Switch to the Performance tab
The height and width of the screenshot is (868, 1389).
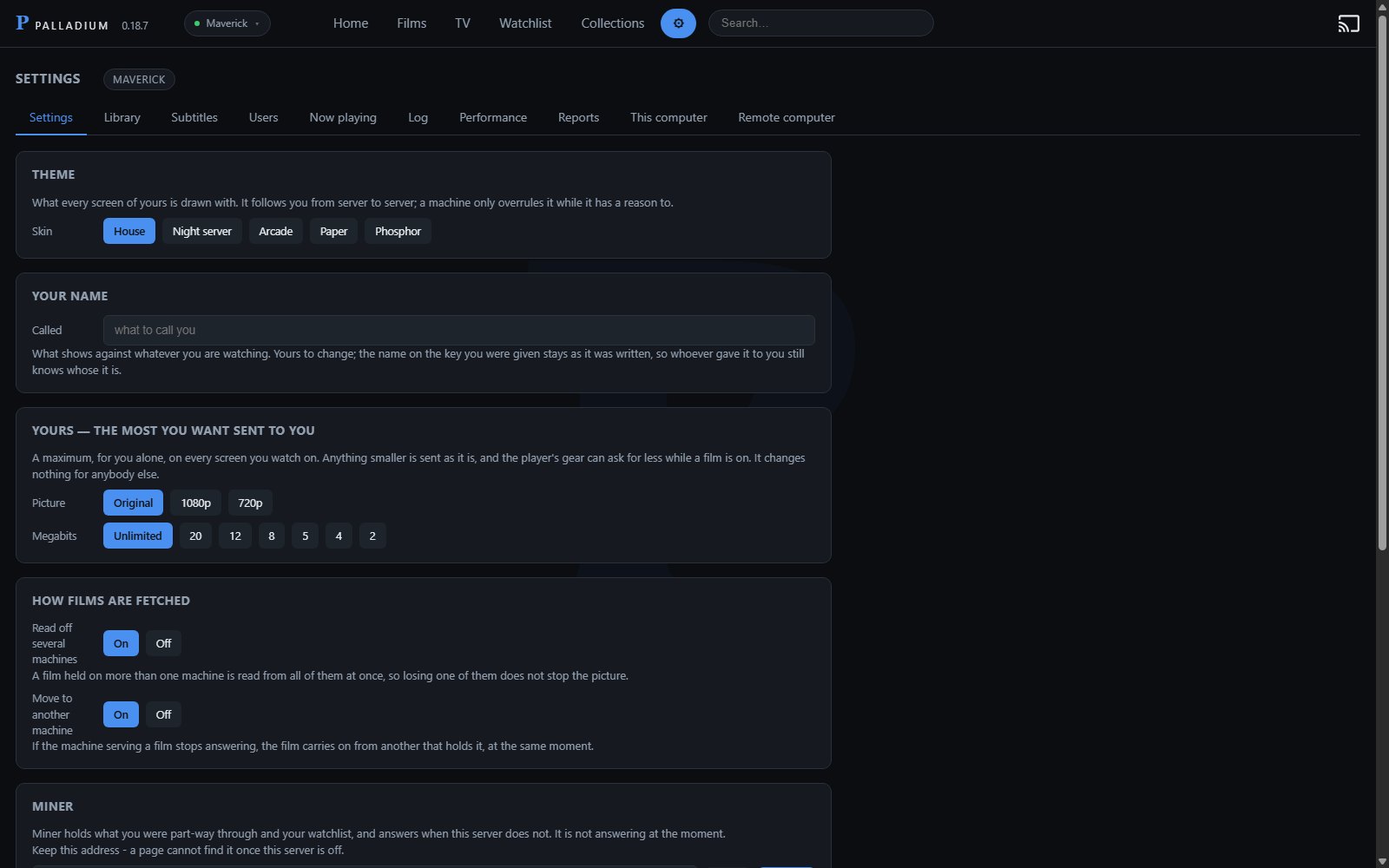coord(493,118)
